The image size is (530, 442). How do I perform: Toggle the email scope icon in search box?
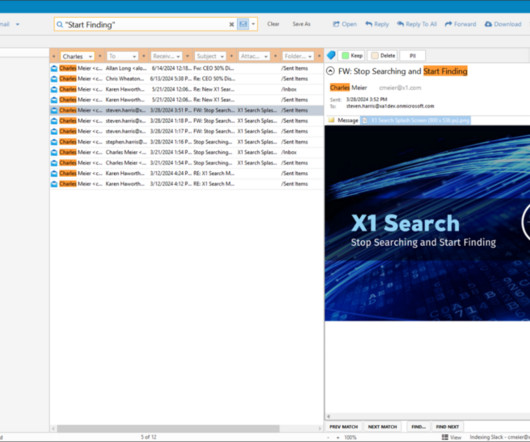243,24
